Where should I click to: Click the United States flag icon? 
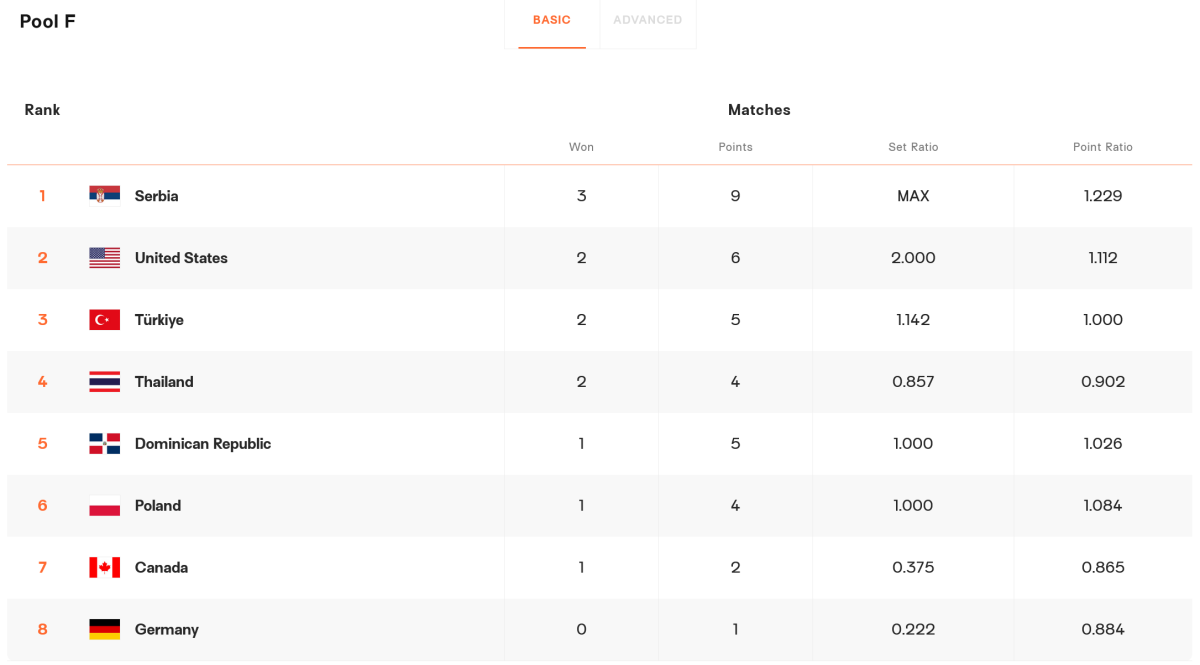pyautogui.click(x=104, y=257)
